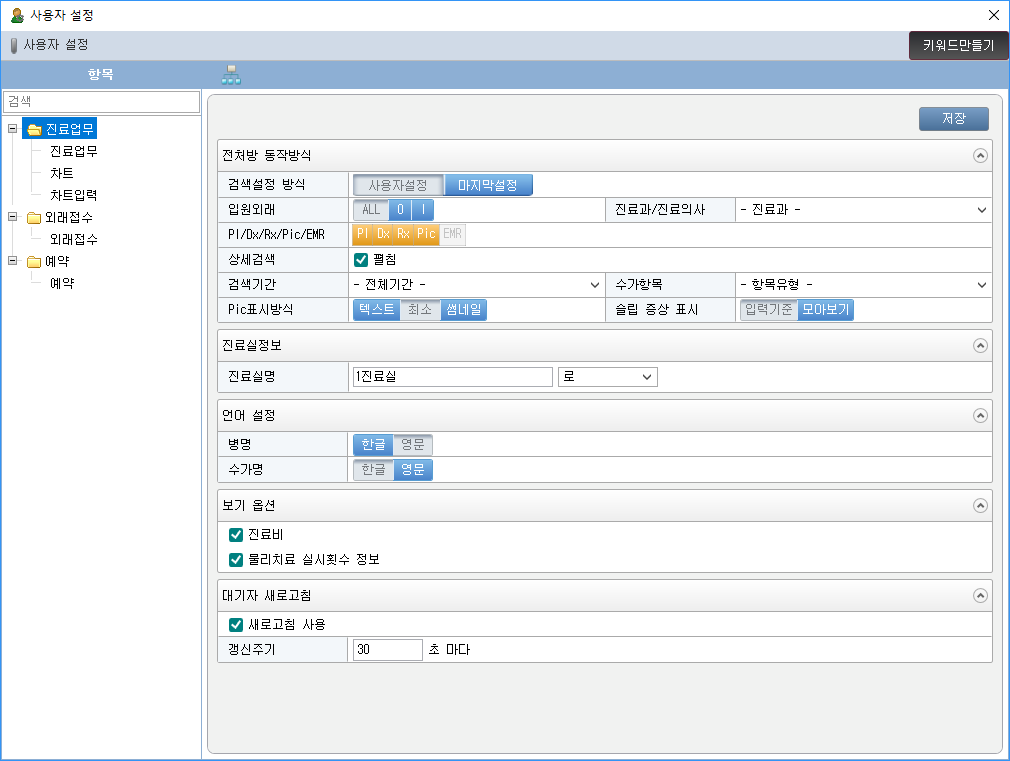Click the 저장 button
Viewport: 1010px width, 761px height.
953,119
